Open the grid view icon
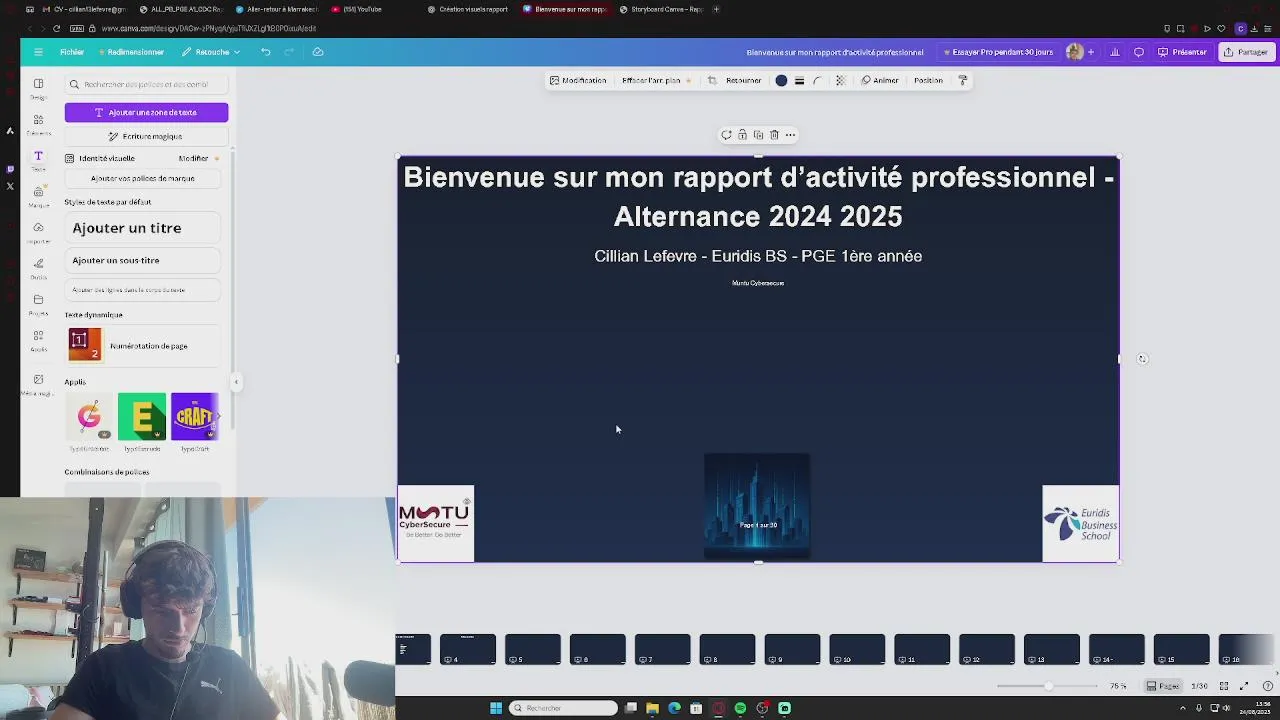 coord(1224,686)
